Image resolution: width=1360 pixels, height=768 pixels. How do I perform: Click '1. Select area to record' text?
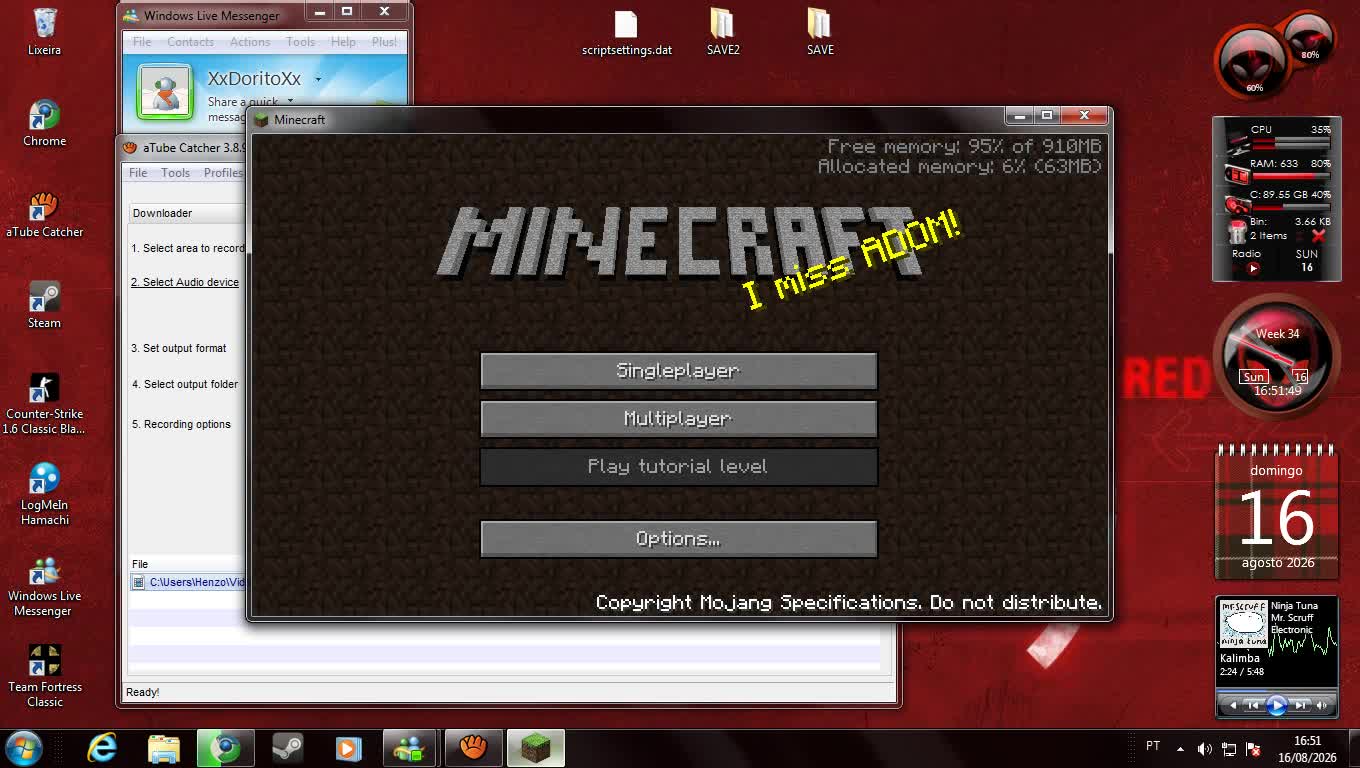[188, 248]
